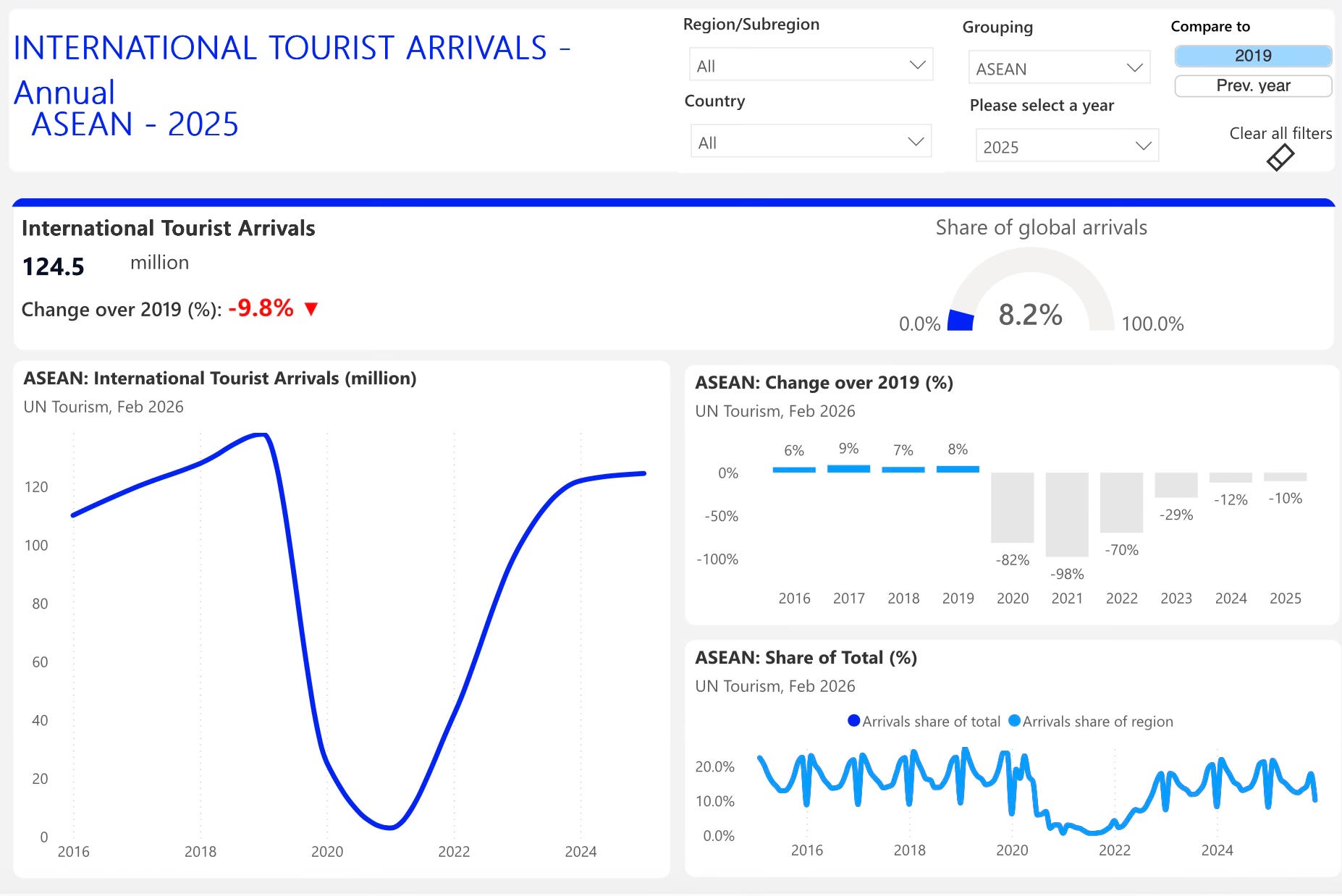Click the blue gauge segment of global share
This screenshot has height=896, width=1342.
pyautogui.click(x=961, y=321)
